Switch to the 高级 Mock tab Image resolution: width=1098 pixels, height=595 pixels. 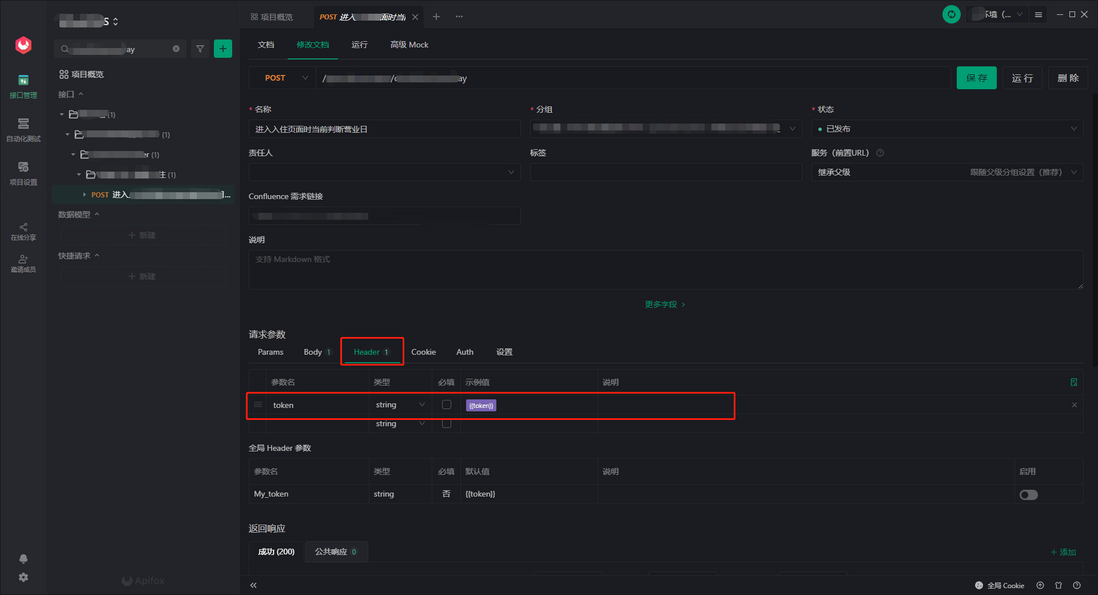(409, 45)
